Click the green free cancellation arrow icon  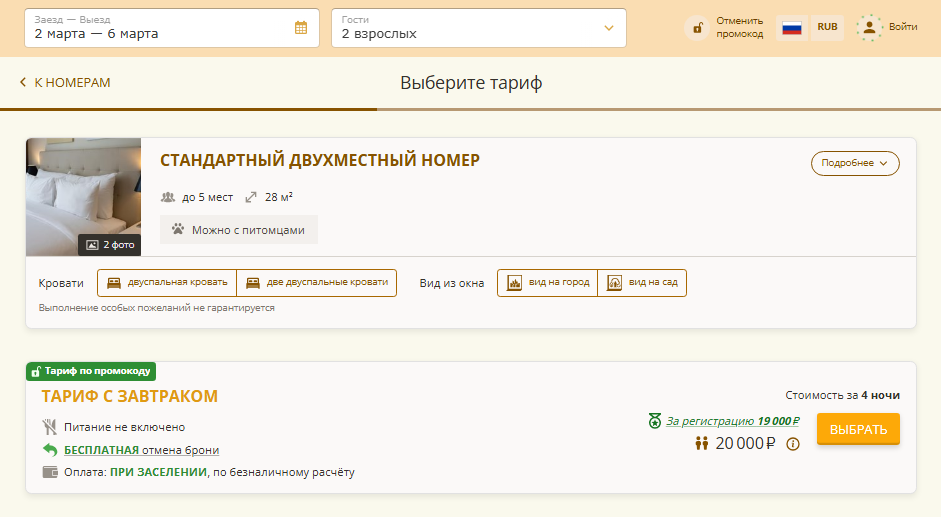(x=50, y=449)
